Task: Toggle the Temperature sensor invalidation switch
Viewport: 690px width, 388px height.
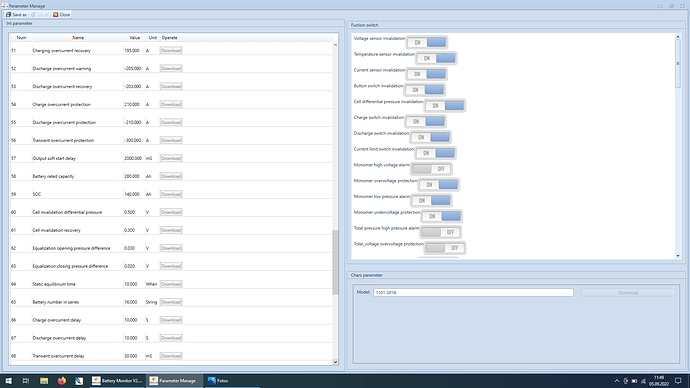Action: tap(436, 58)
